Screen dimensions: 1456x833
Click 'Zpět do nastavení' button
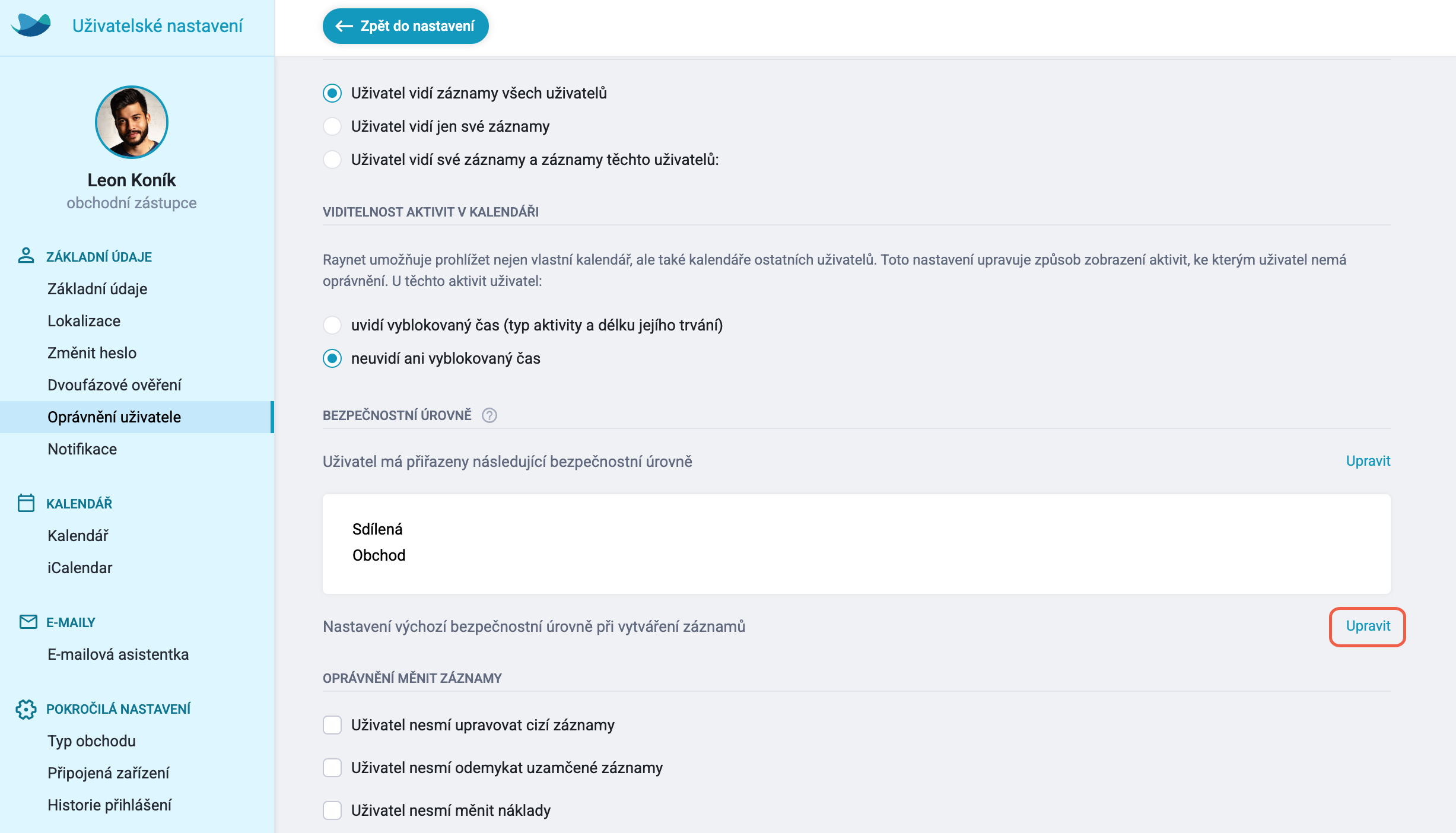pos(406,26)
